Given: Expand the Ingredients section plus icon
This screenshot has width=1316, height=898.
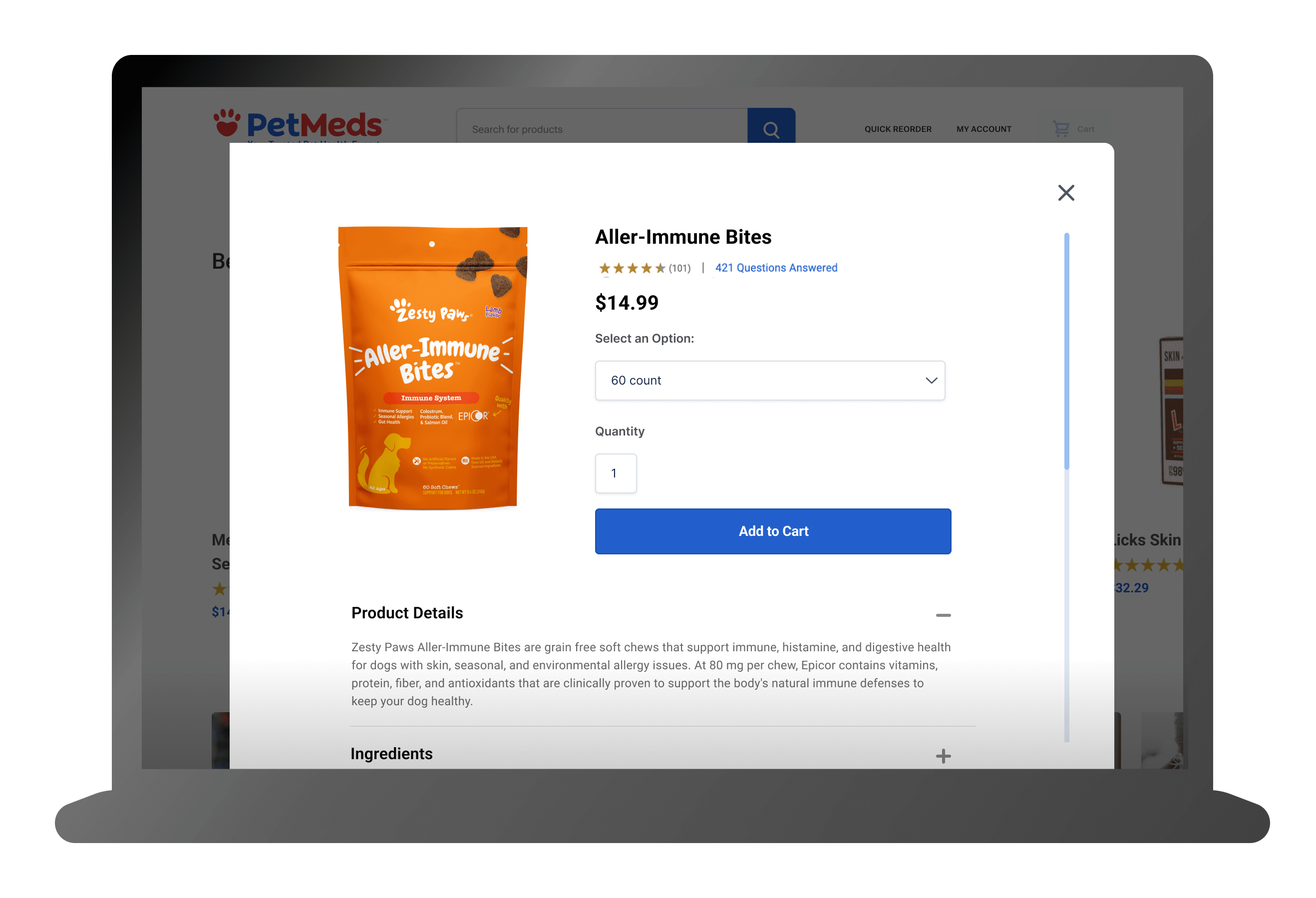Looking at the screenshot, I should tap(943, 756).
